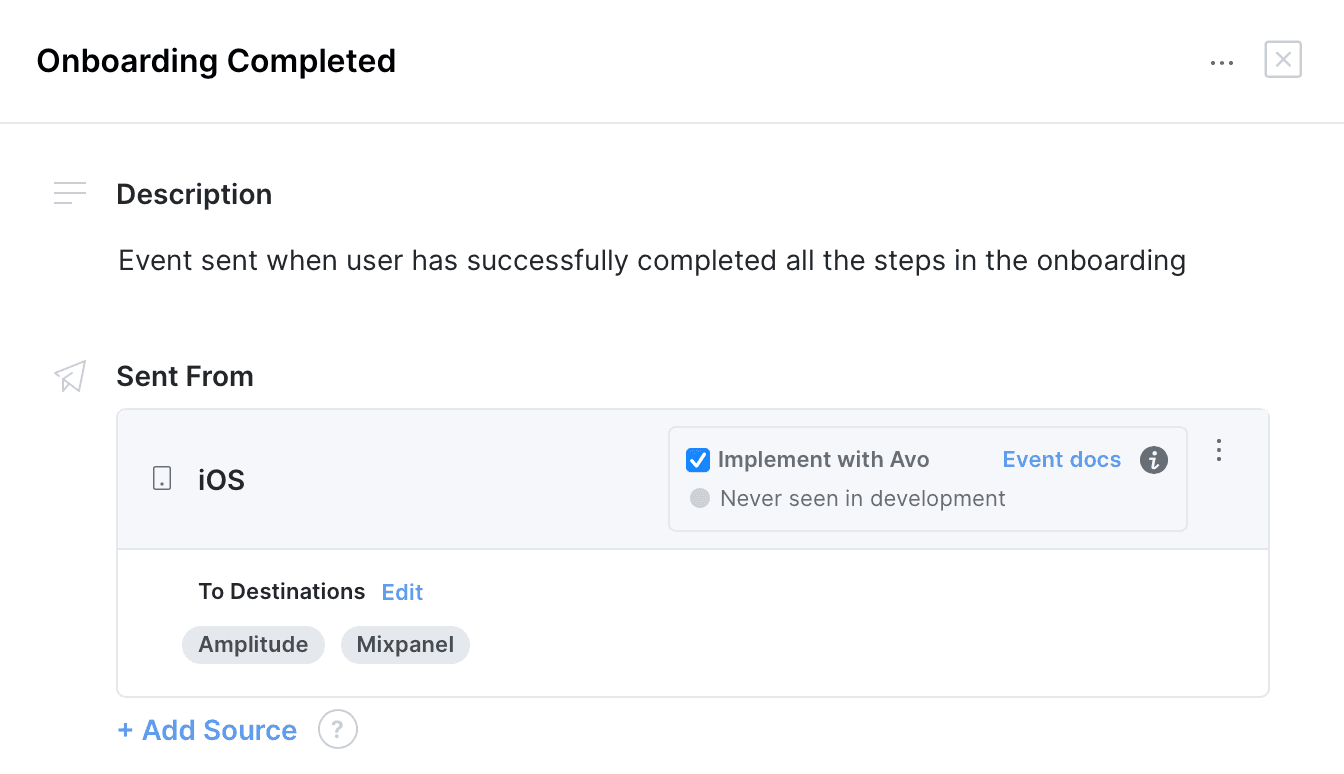This screenshot has width=1344, height=774.
Task: Click the Never seen in development status text
Action: point(862,498)
